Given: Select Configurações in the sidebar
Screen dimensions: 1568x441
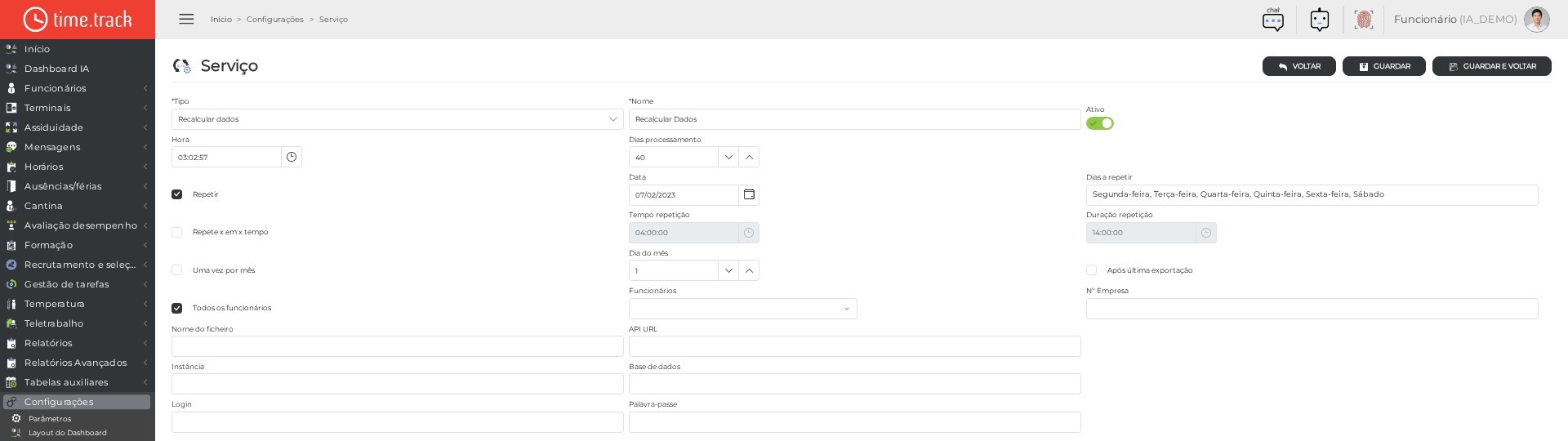Looking at the screenshot, I should click(77, 402).
